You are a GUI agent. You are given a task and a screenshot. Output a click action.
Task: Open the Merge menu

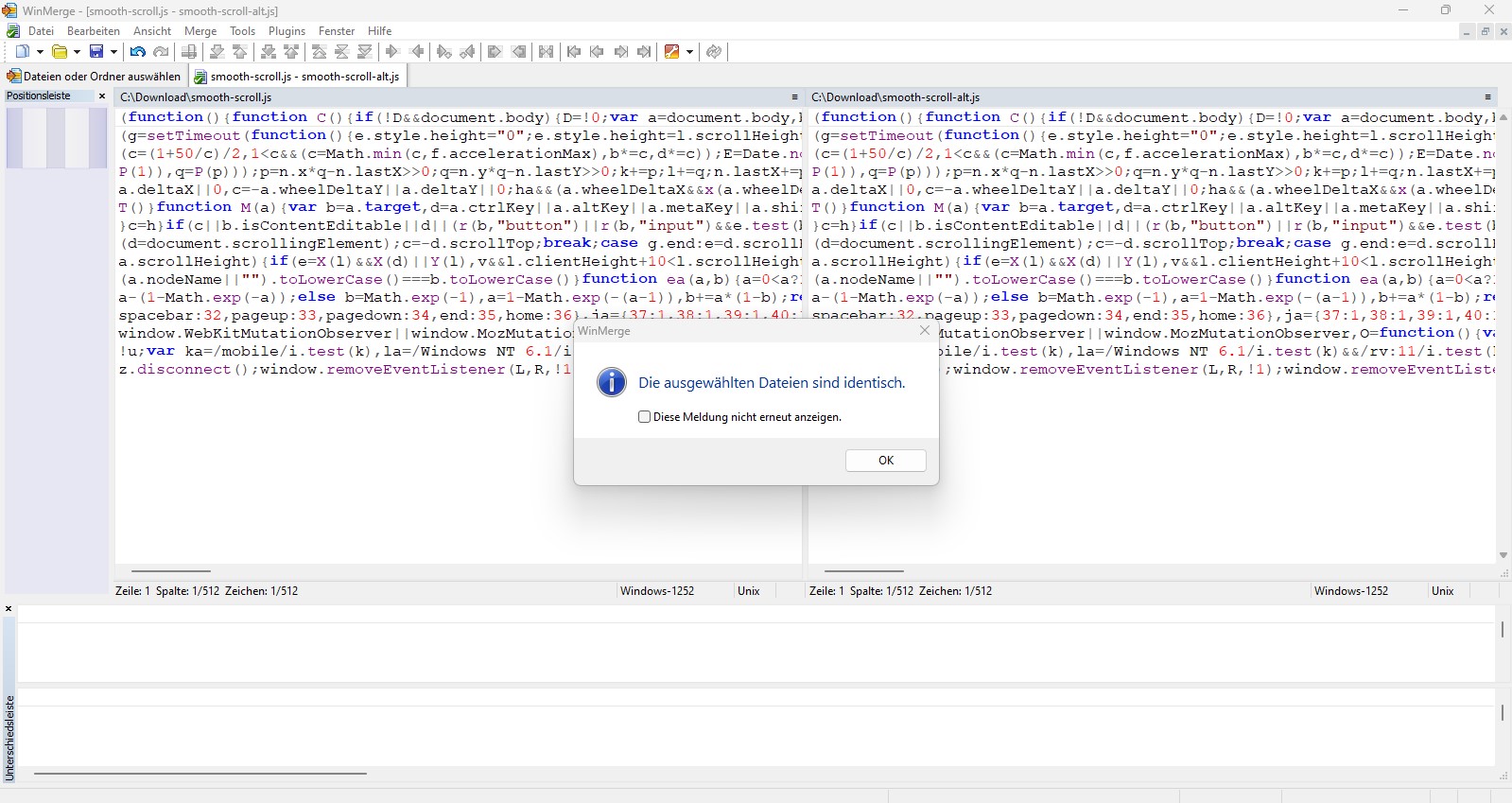200,31
